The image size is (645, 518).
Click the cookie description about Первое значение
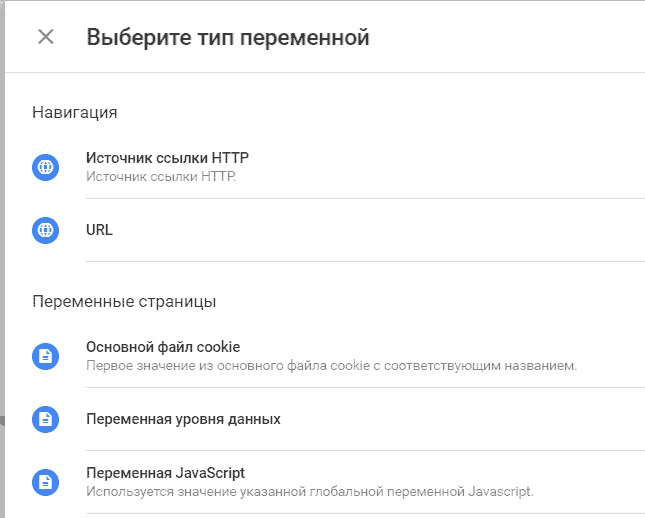pyautogui.click(x=331, y=365)
